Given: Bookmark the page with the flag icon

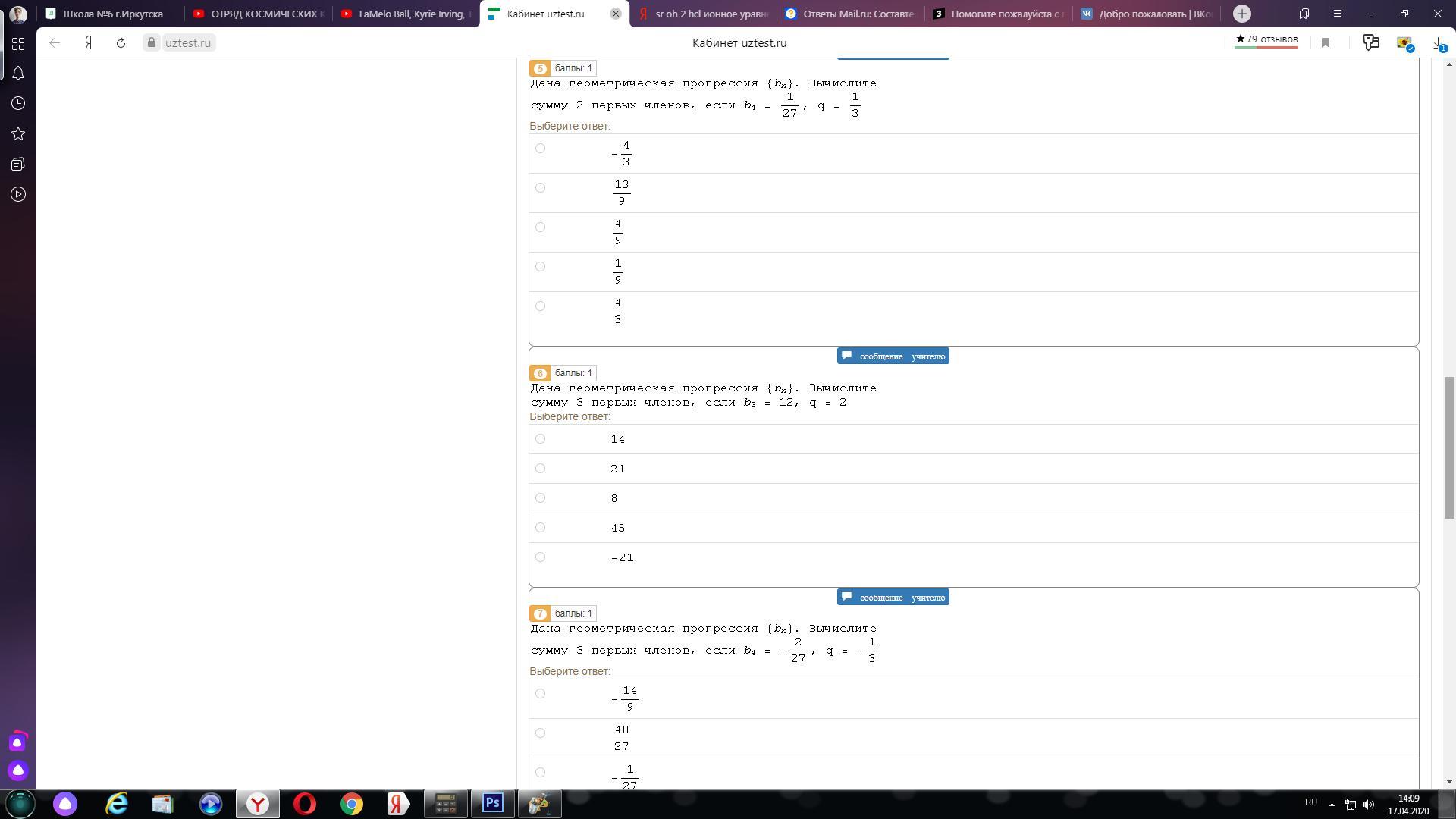Looking at the screenshot, I should click(1326, 43).
